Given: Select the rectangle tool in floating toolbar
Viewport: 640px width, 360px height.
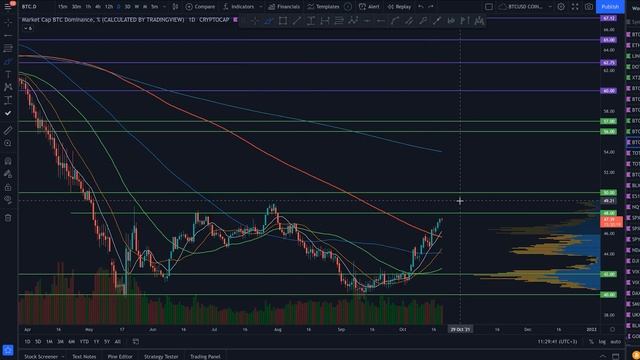Looking at the screenshot, I should click(282, 21).
